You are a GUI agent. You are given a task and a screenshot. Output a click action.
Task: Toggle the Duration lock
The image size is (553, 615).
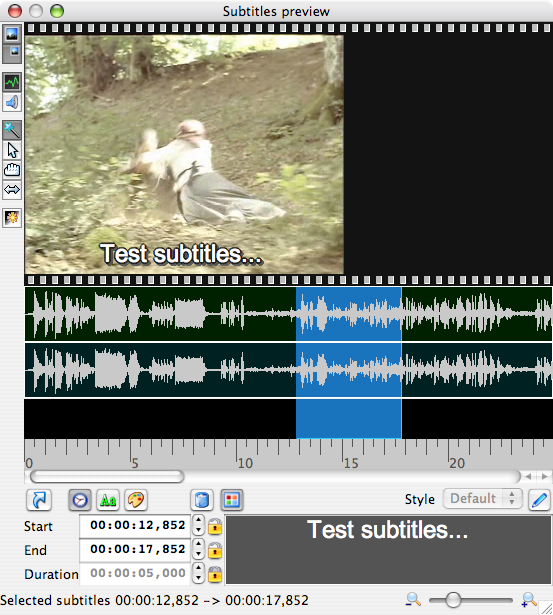pyautogui.click(x=215, y=574)
